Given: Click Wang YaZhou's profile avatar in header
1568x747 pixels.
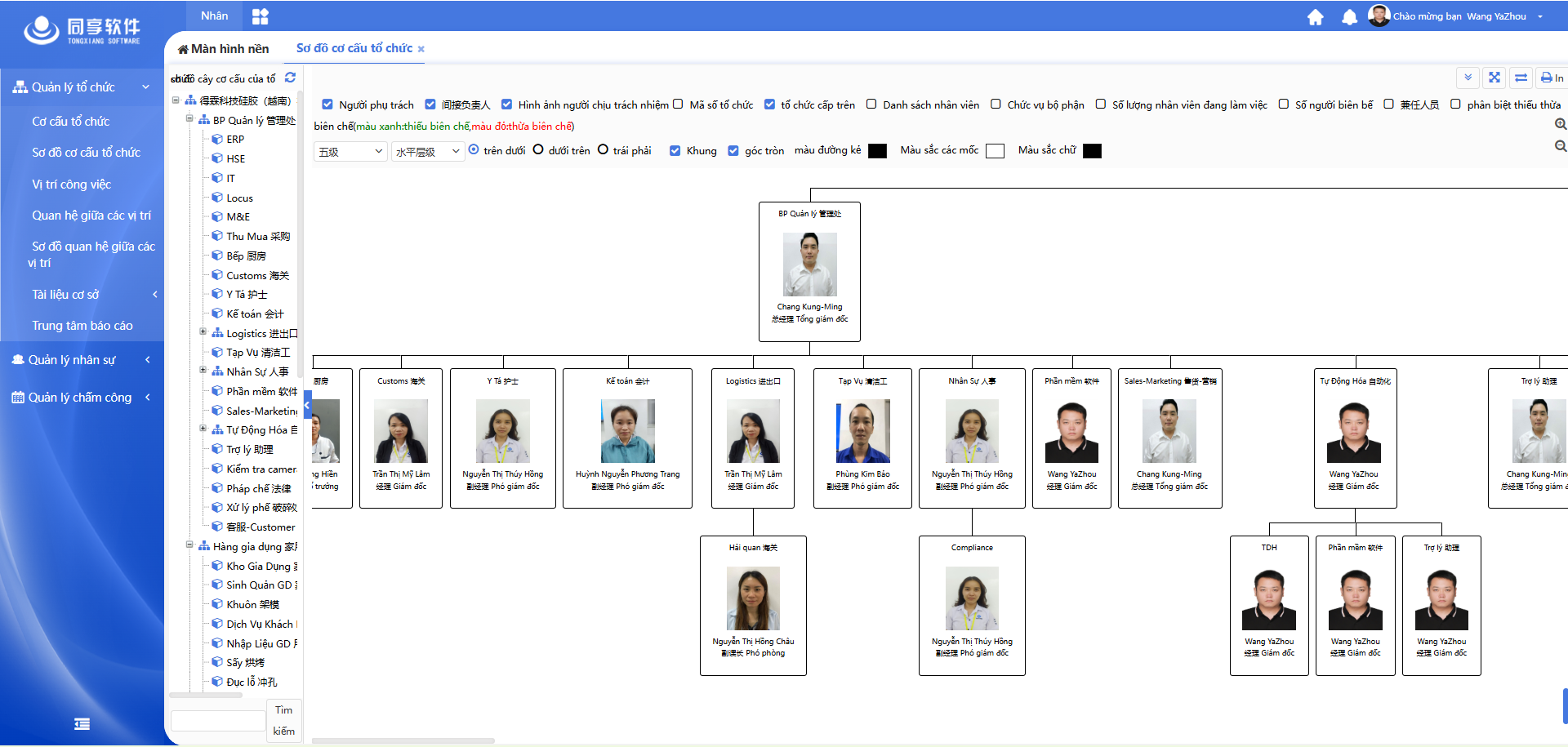Looking at the screenshot, I should tap(1379, 16).
